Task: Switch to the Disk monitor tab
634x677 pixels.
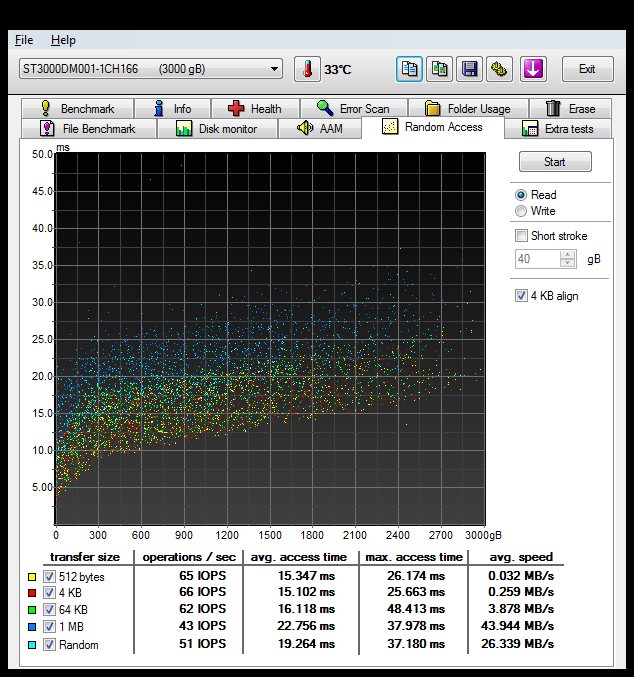Action: point(216,129)
